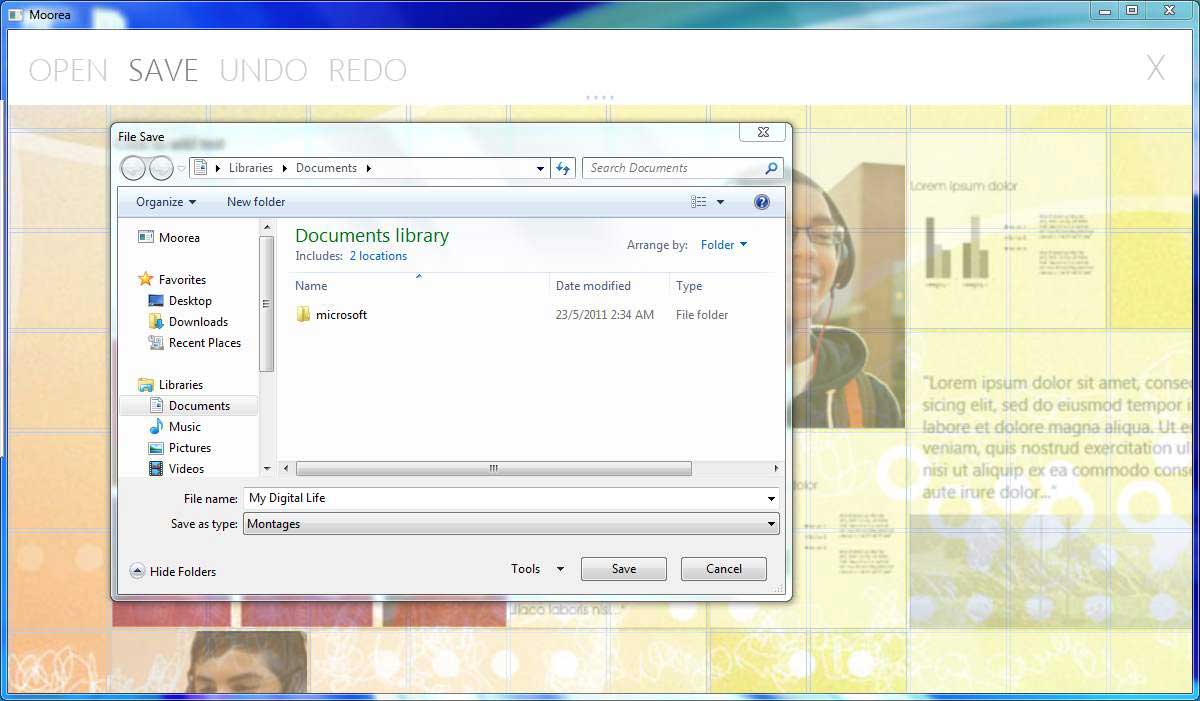Open the Arrange by Folder dropdown
The image size is (1200, 701).
tap(724, 245)
